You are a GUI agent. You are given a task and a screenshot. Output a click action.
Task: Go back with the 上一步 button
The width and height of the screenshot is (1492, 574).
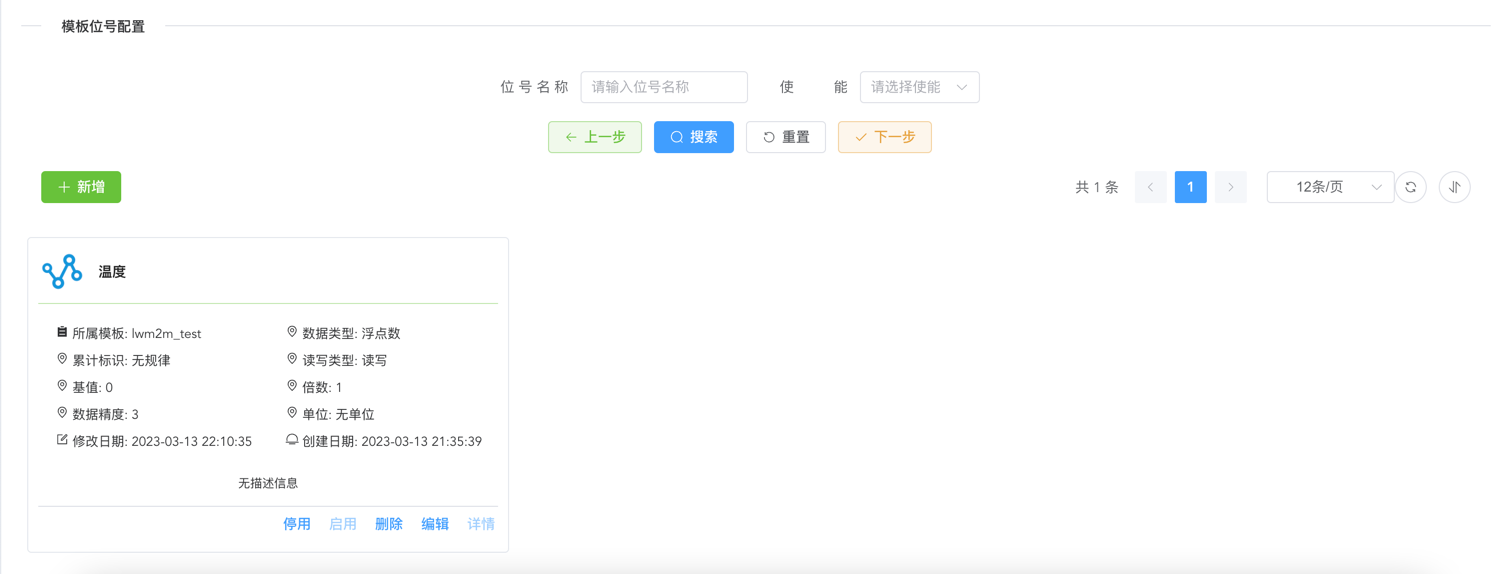[x=595, y=137]
